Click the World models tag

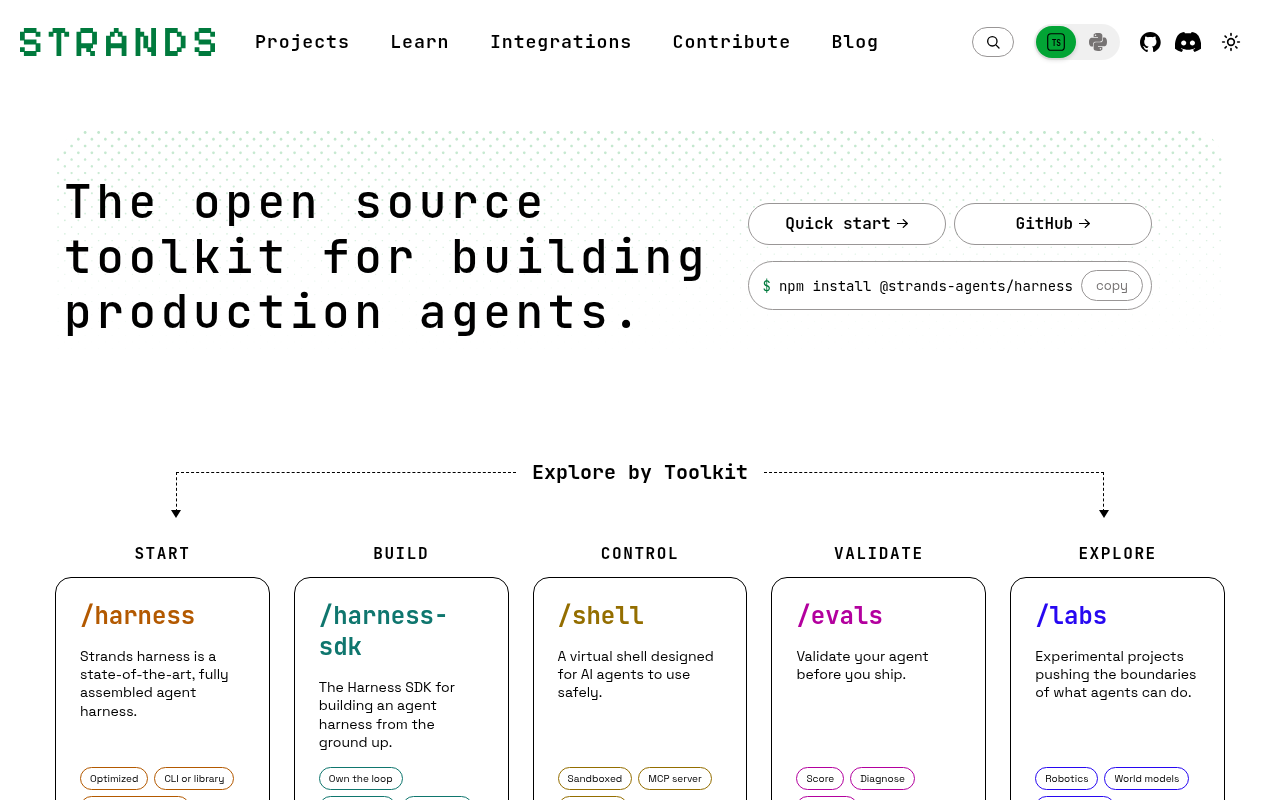coord(1146,779)
